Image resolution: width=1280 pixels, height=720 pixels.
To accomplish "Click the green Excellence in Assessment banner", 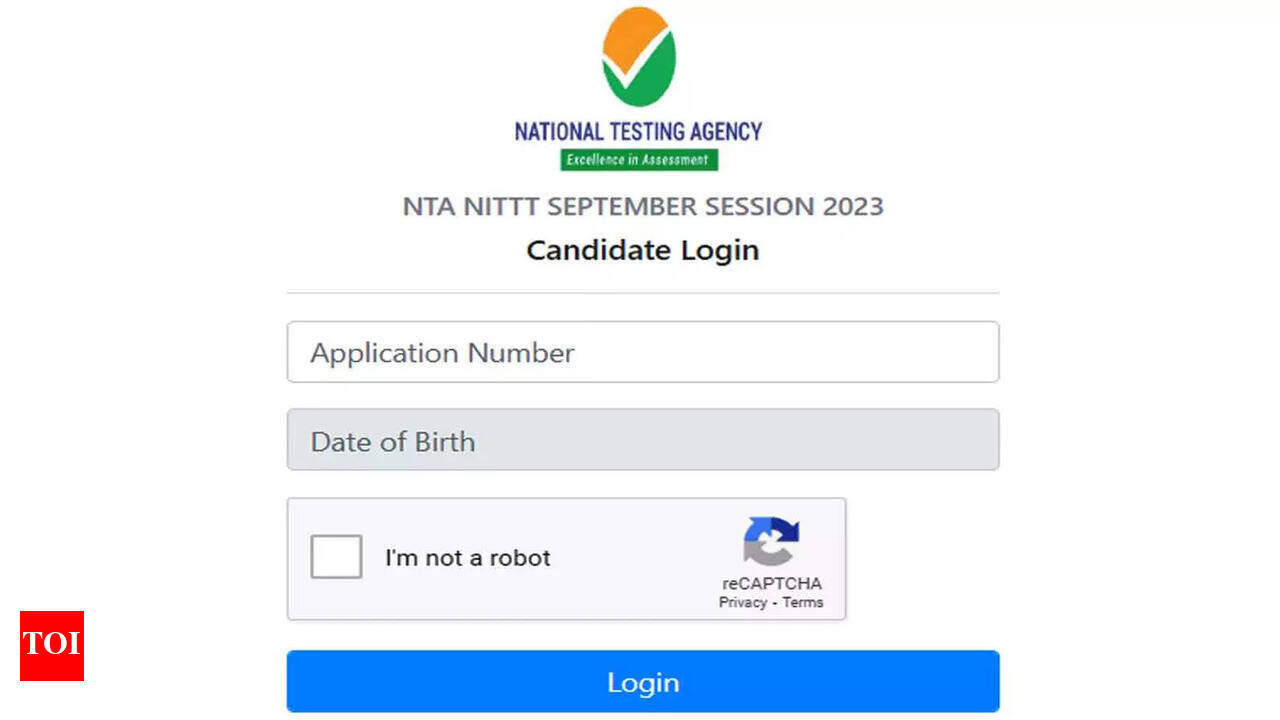I will tap(638, 160).
